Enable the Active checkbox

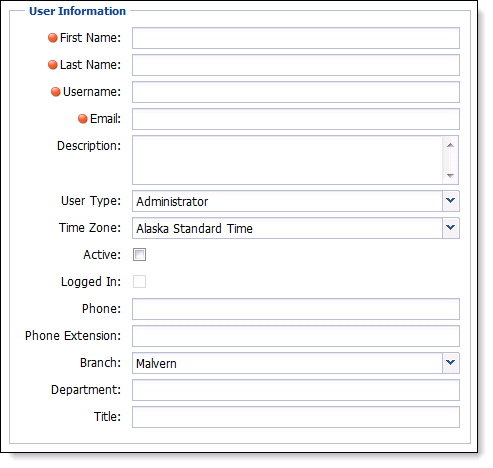[x=139, y=255]
